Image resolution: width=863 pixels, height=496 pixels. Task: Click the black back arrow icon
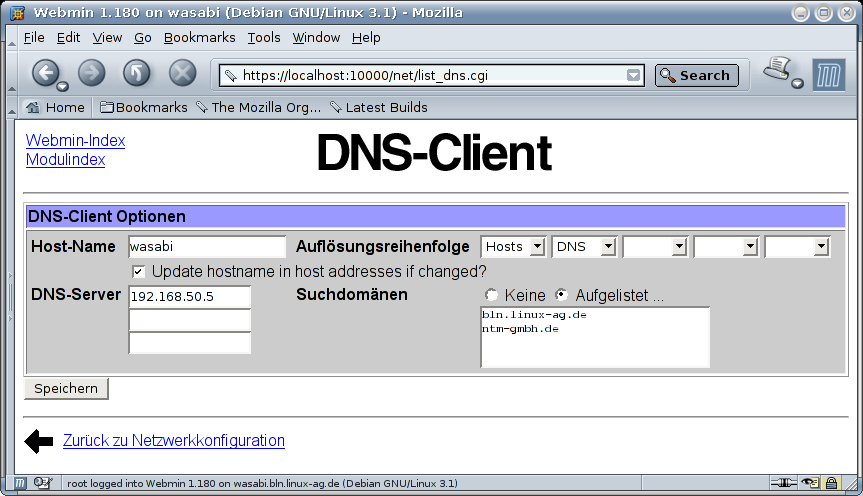pyautogui.click(x=39, y=441)
